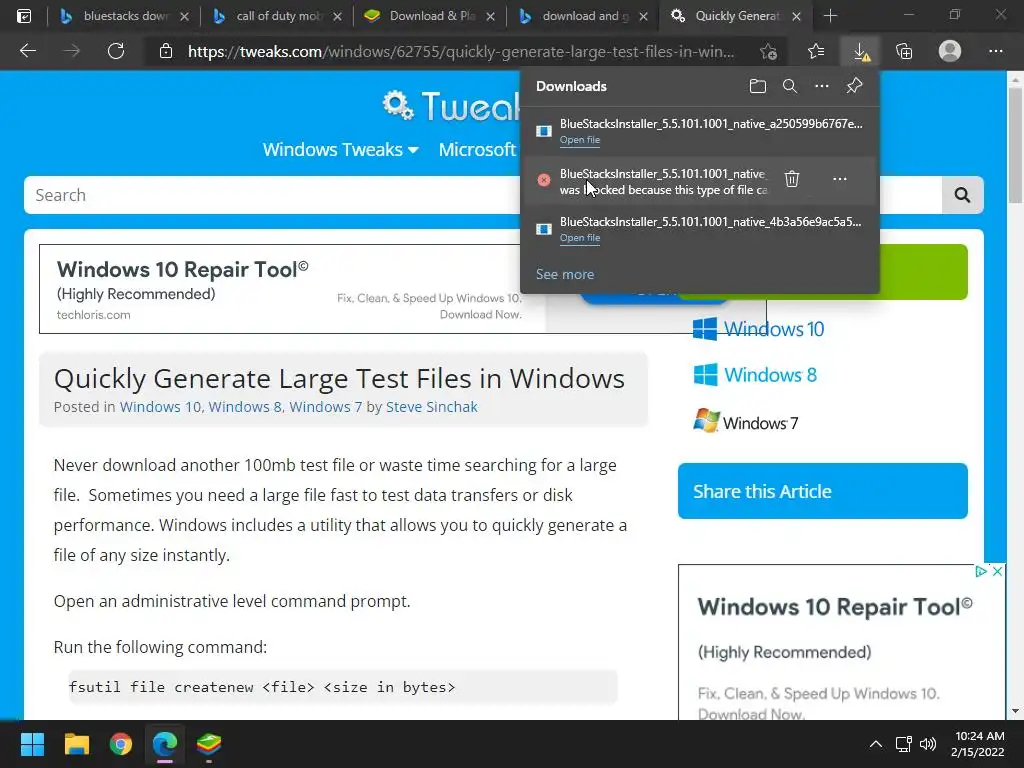Click the red blocked download status icon
Image resolution: width=1024 pixels, height=768 pixels.
tap(543, 180)
